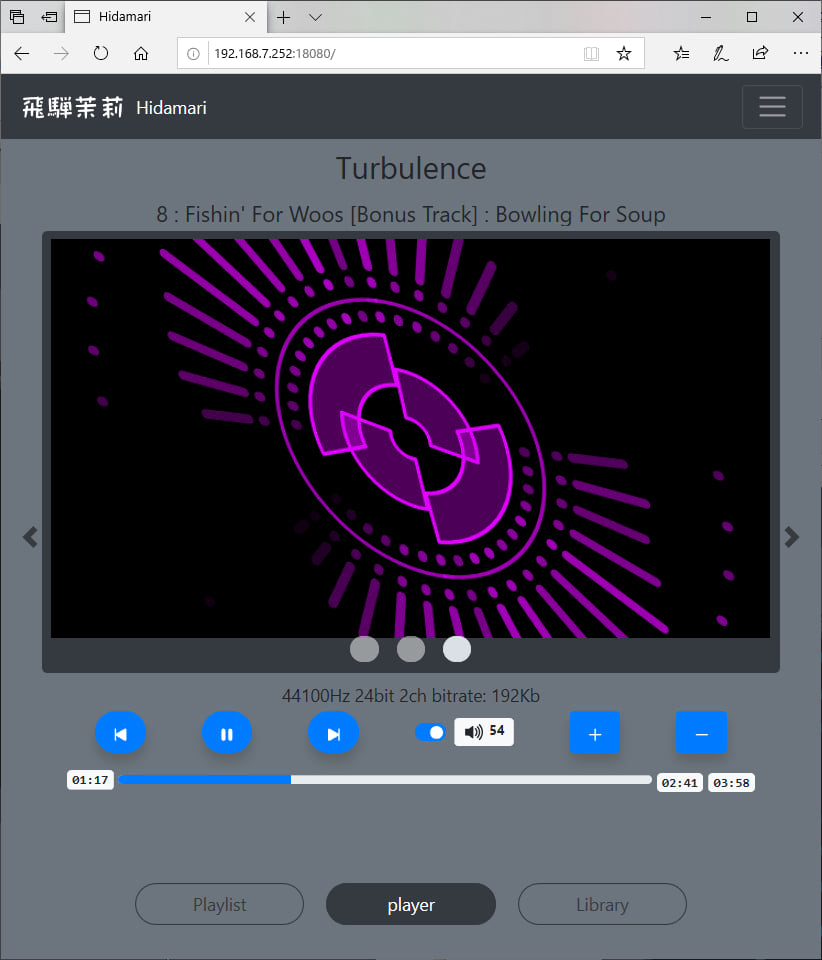This screenshot has height=960, width=822.
Task: Select the third carousel indicator dot
Action: [457, 649]
